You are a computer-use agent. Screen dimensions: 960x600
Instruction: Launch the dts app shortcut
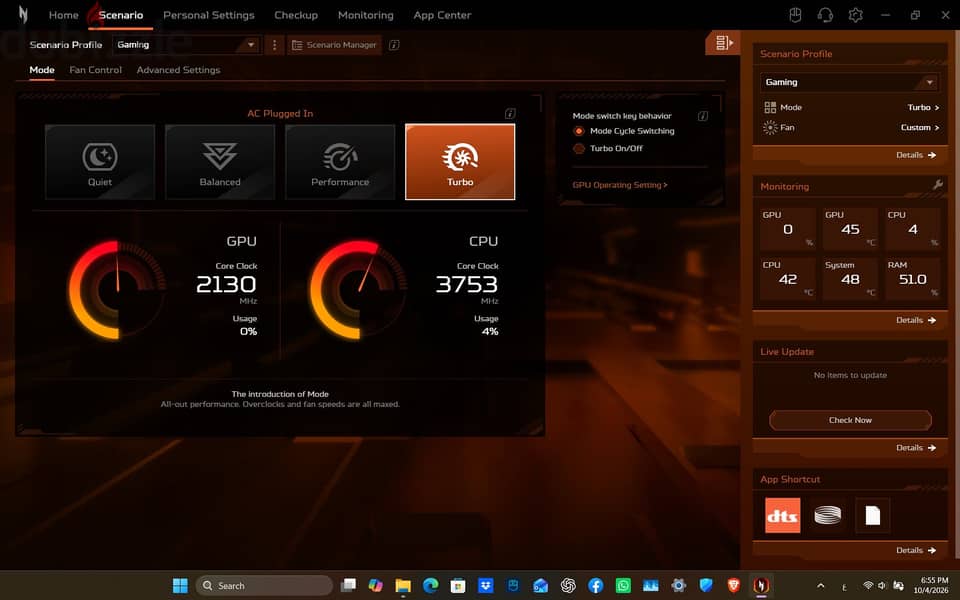(x=782, y=515)
